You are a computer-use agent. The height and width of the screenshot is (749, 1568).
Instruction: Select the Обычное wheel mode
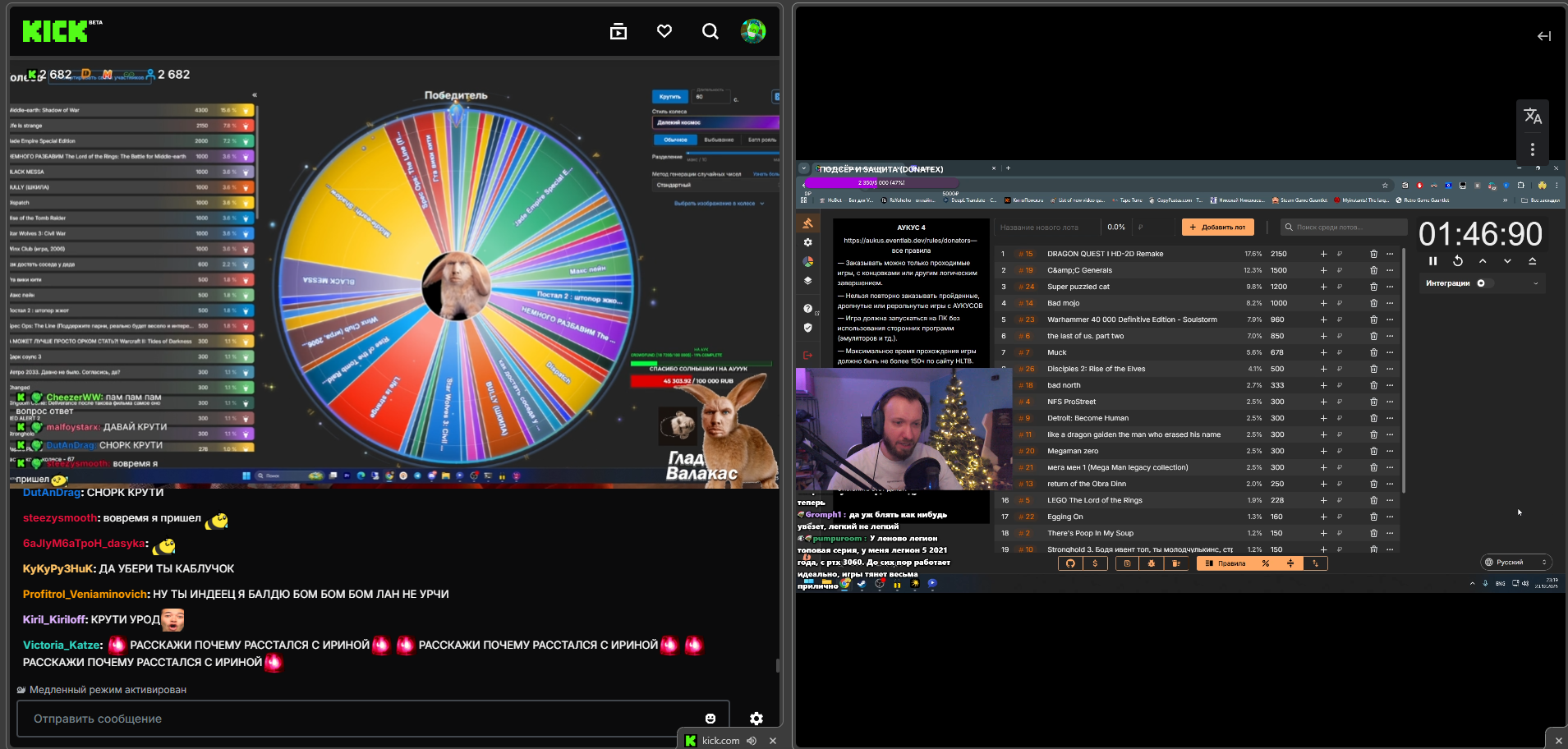(675, 140)
